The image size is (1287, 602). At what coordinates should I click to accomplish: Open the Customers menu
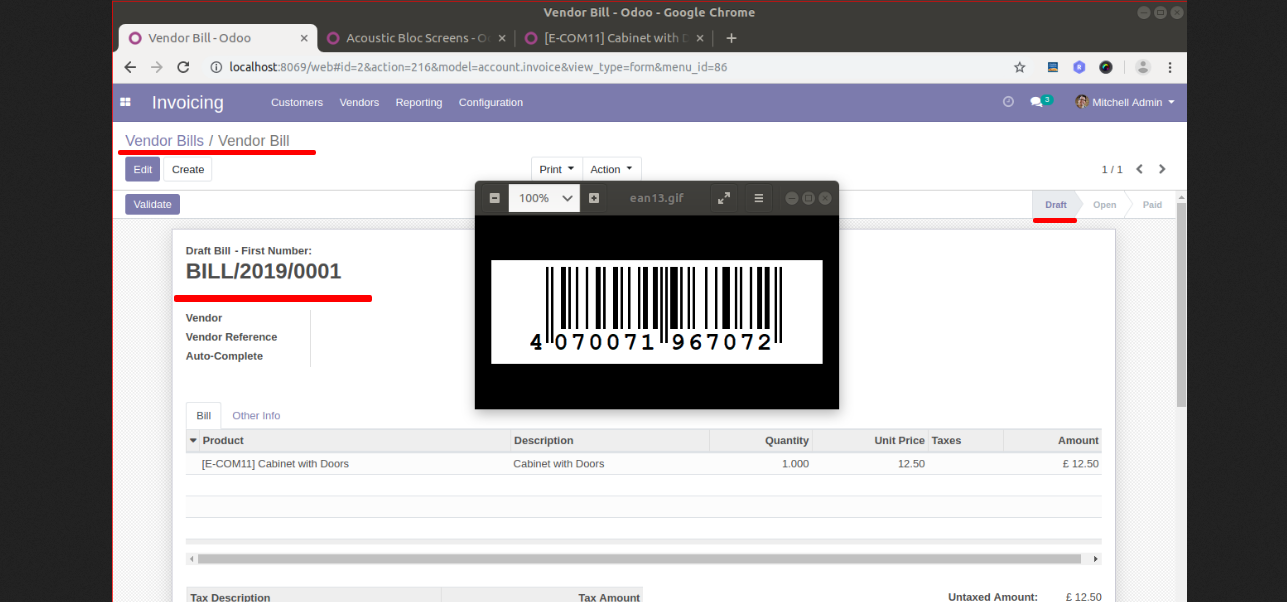tap(297, 102)
